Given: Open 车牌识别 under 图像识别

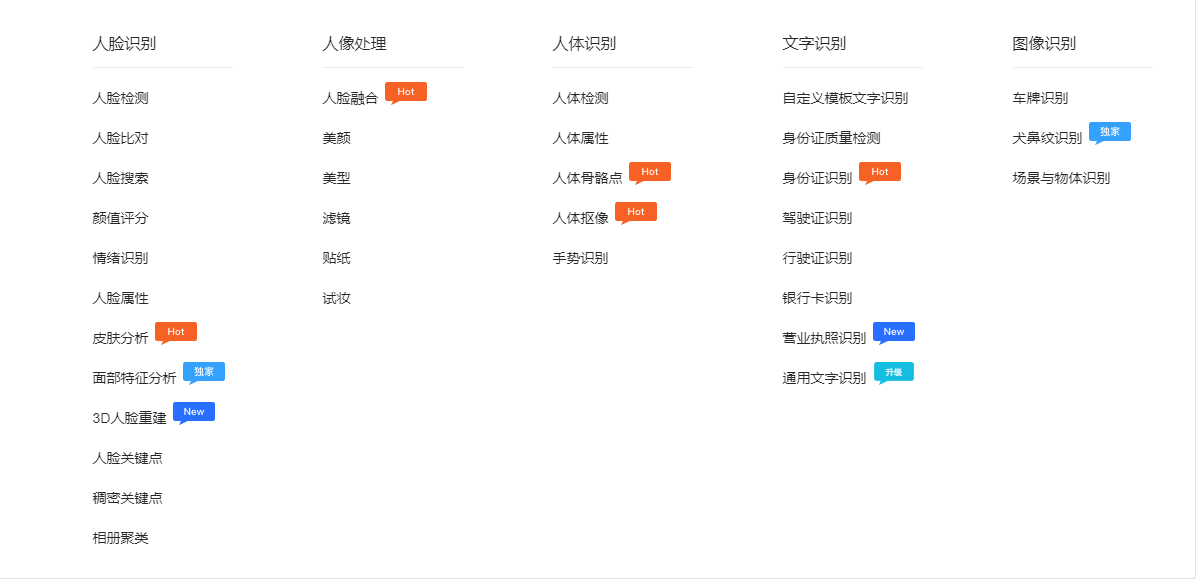Looking at the screenshot, I should pos(1040,98).
